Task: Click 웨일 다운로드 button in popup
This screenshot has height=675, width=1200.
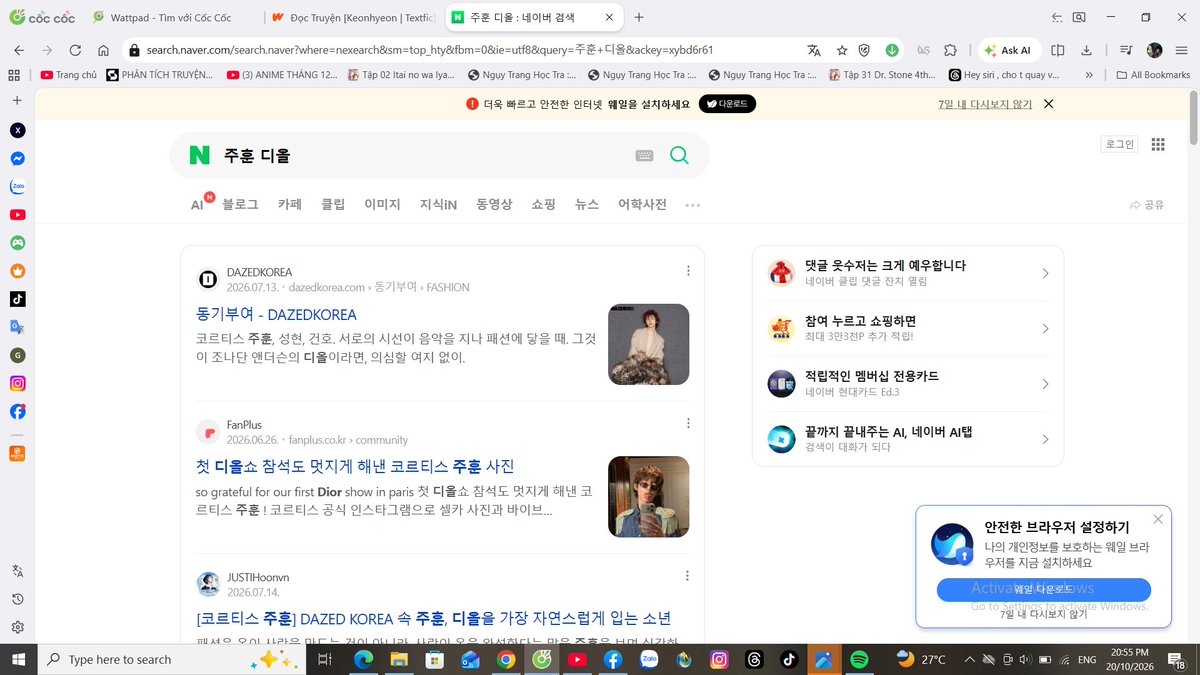Action: pos(1043,589)
